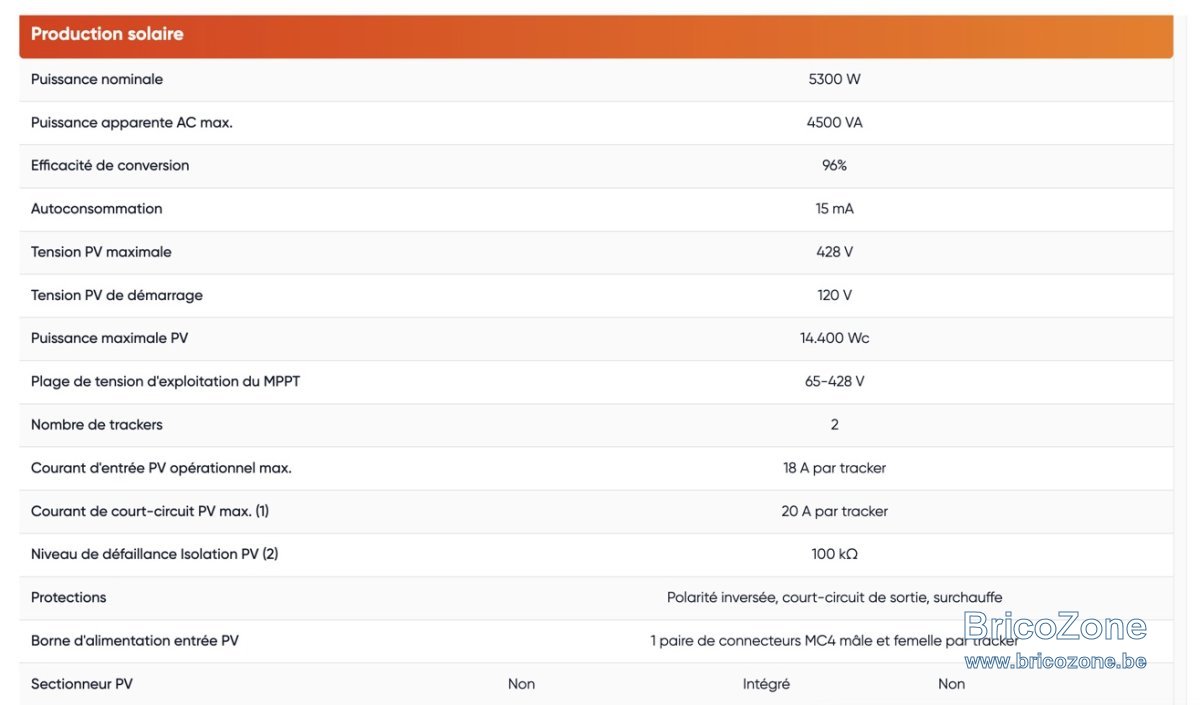
Task: Select the Efficacité de conversion row
Action: coord(596,166)
